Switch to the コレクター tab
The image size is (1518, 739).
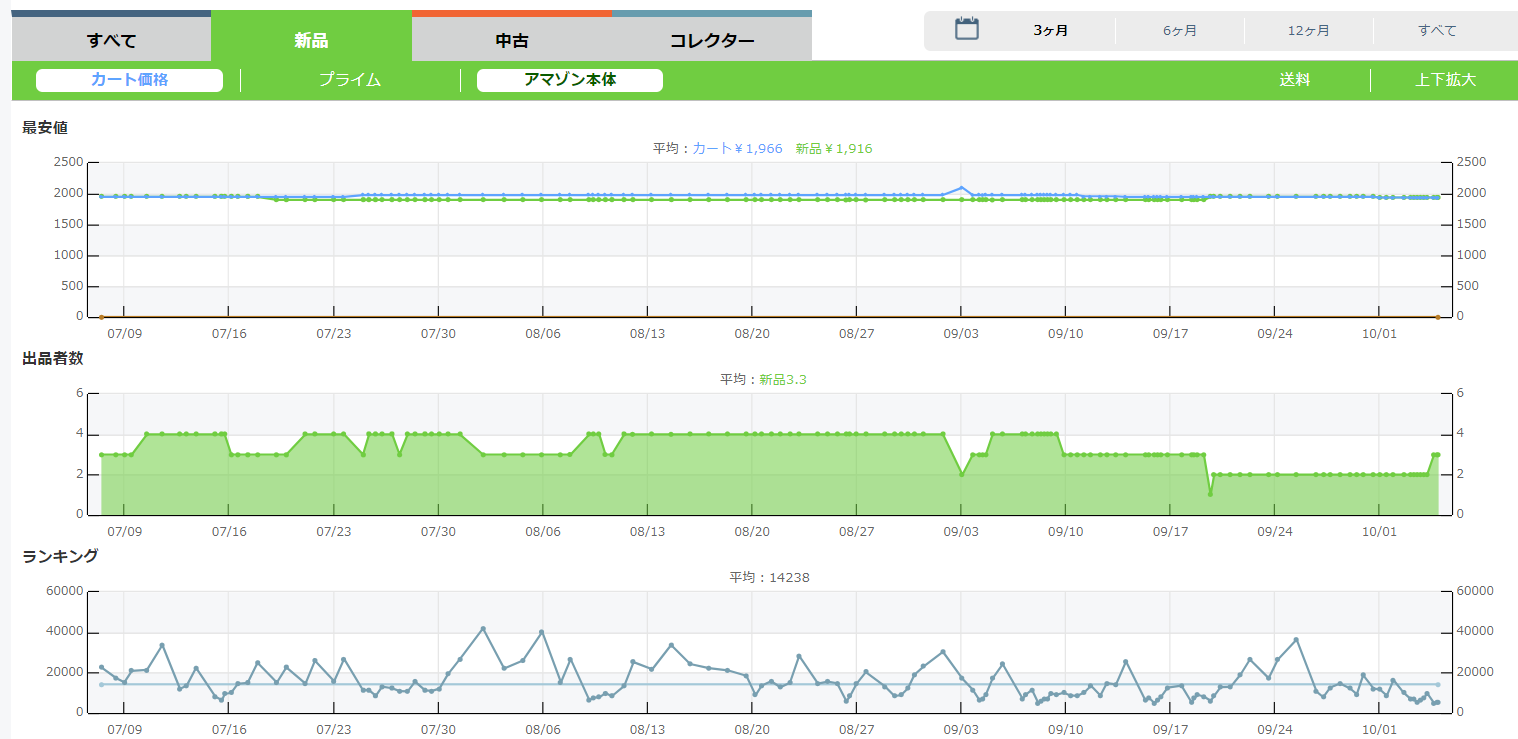[711, 41]
